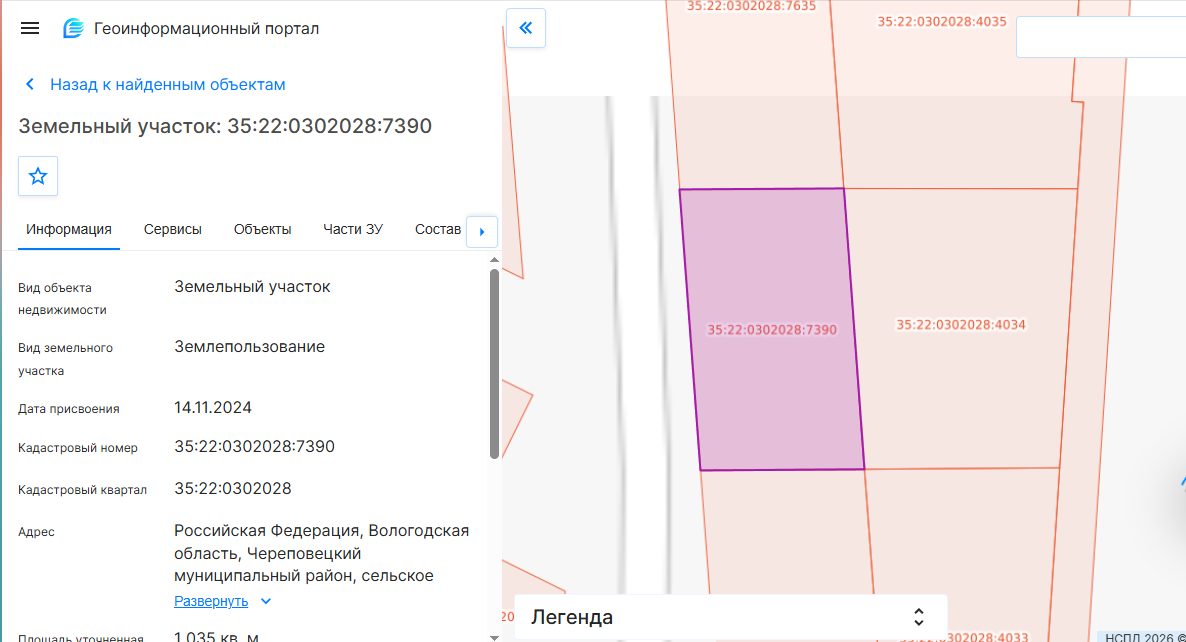The image size is (1186, 642).
Task: Switch to the Сервисы tab
Action: 172,229
